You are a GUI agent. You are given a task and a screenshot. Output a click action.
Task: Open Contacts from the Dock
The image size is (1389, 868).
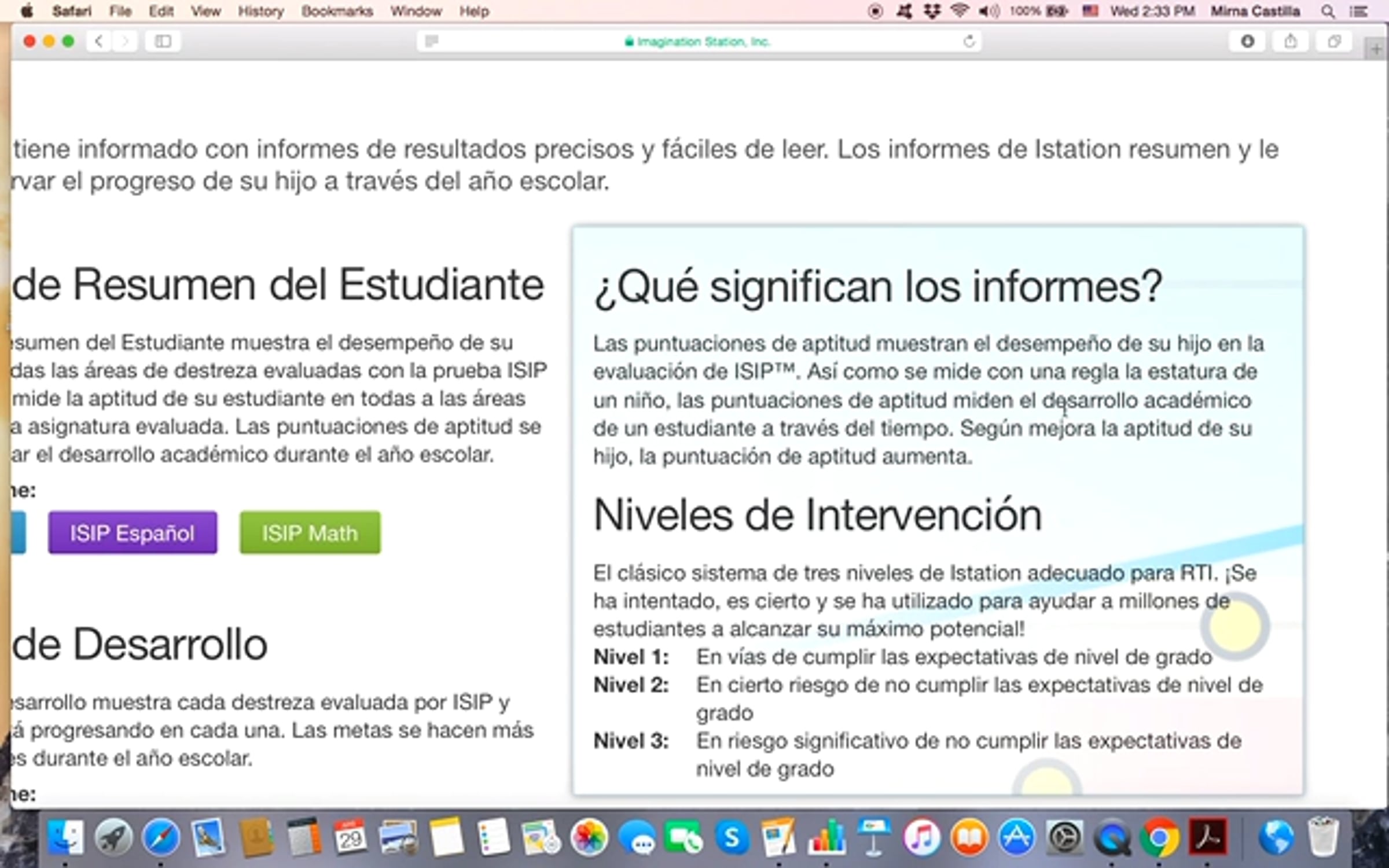(256, 837)
